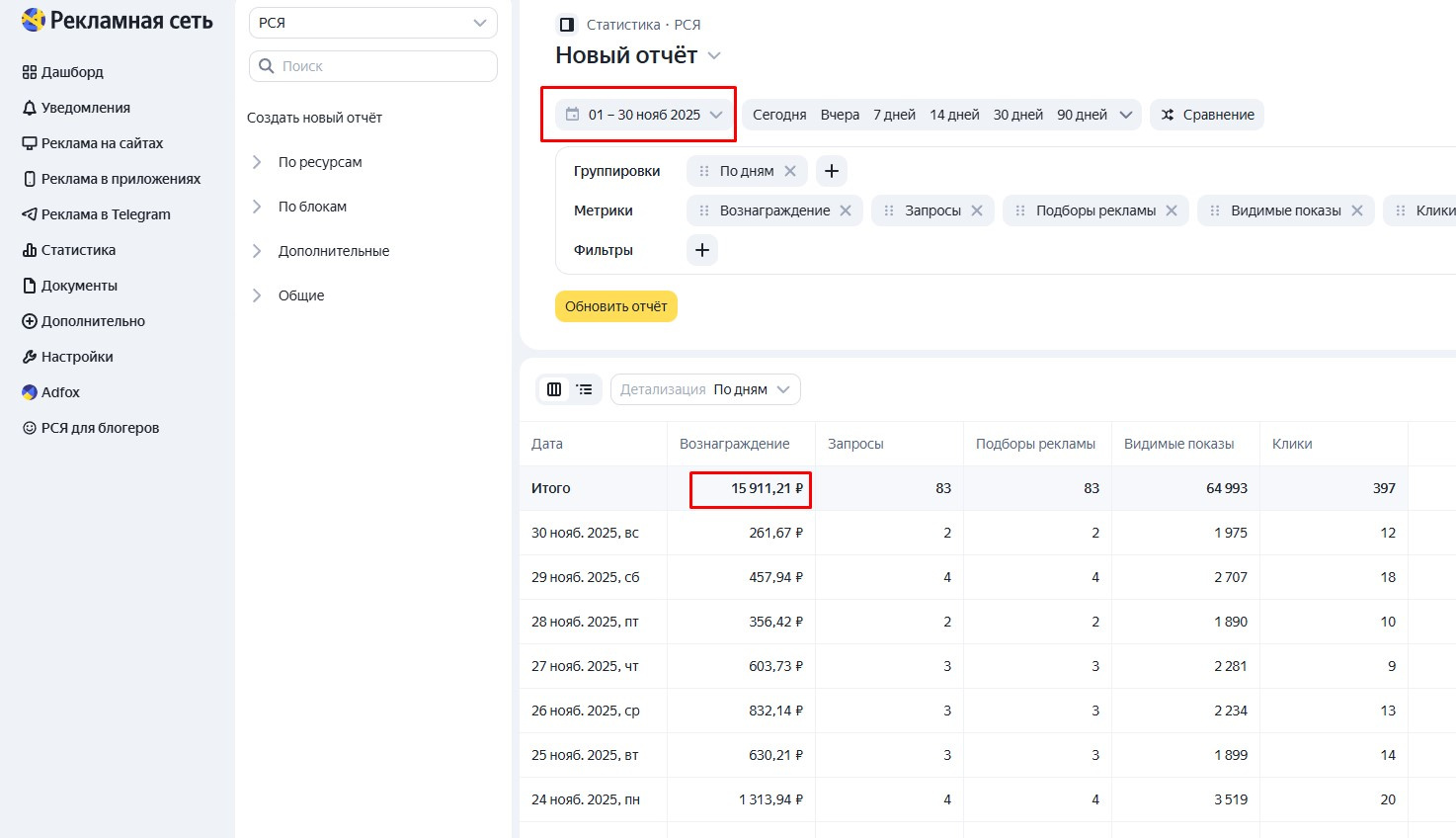Remove the 'По дням' grouping chip
The width and height of the screenshot is (1456, 838).
click(790, 171)
